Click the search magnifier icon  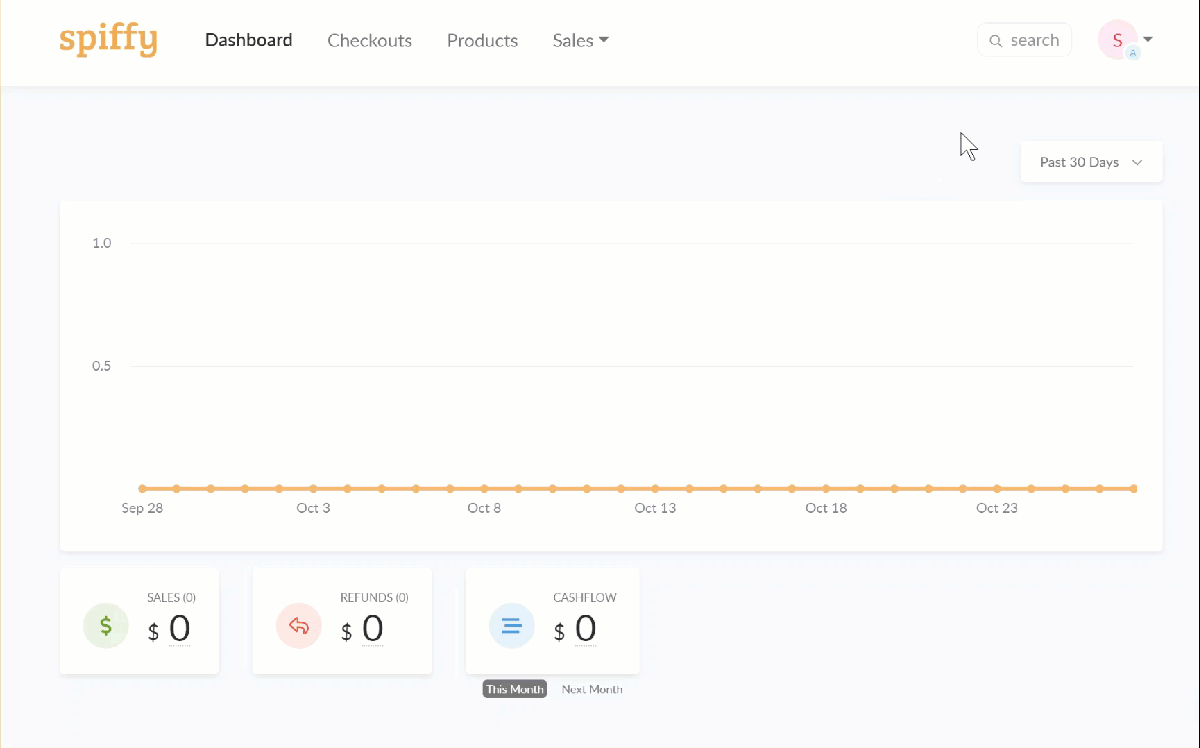click(x=995, y=41)
